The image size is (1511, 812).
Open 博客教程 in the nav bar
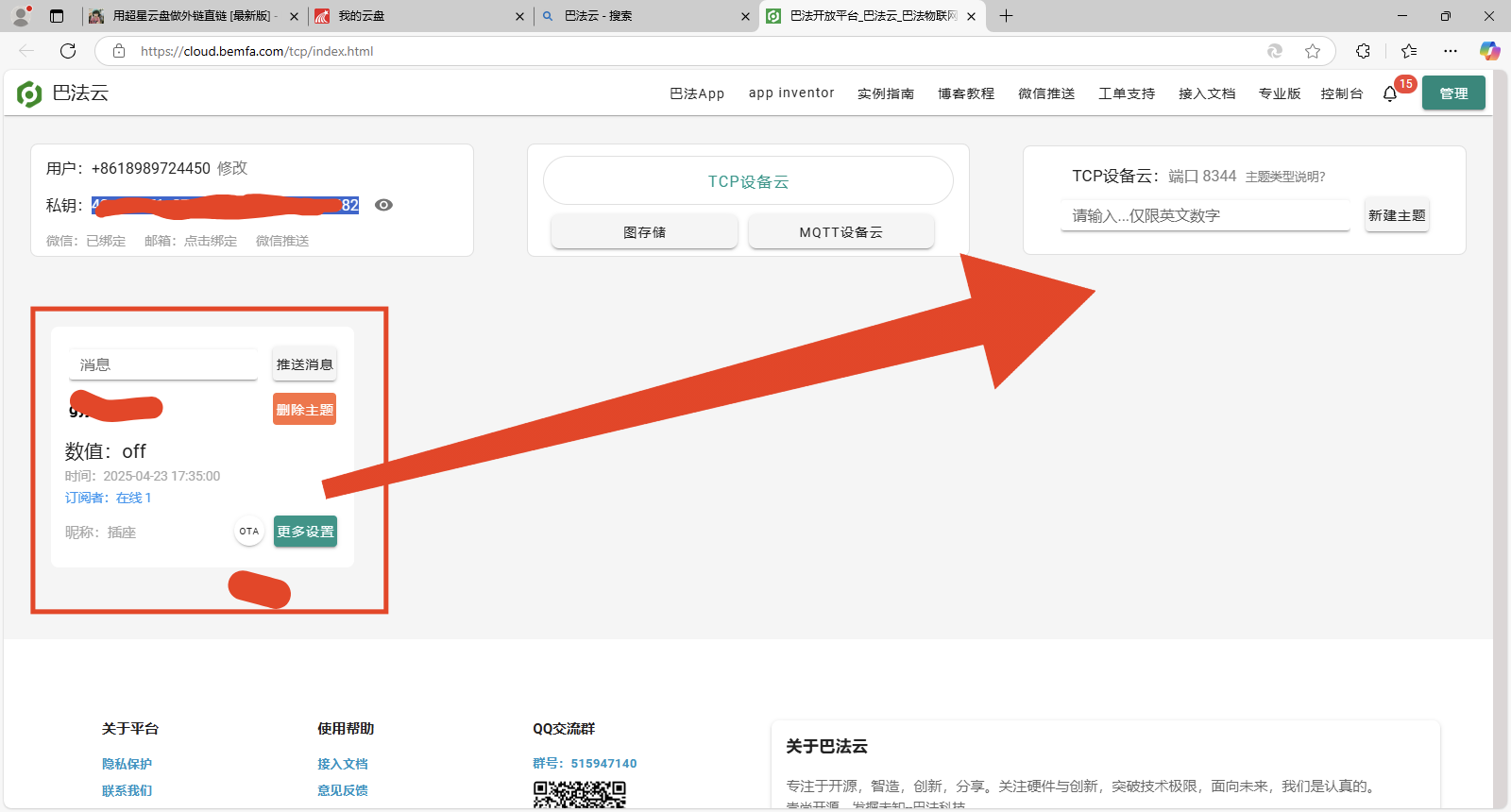click(966, 93)
